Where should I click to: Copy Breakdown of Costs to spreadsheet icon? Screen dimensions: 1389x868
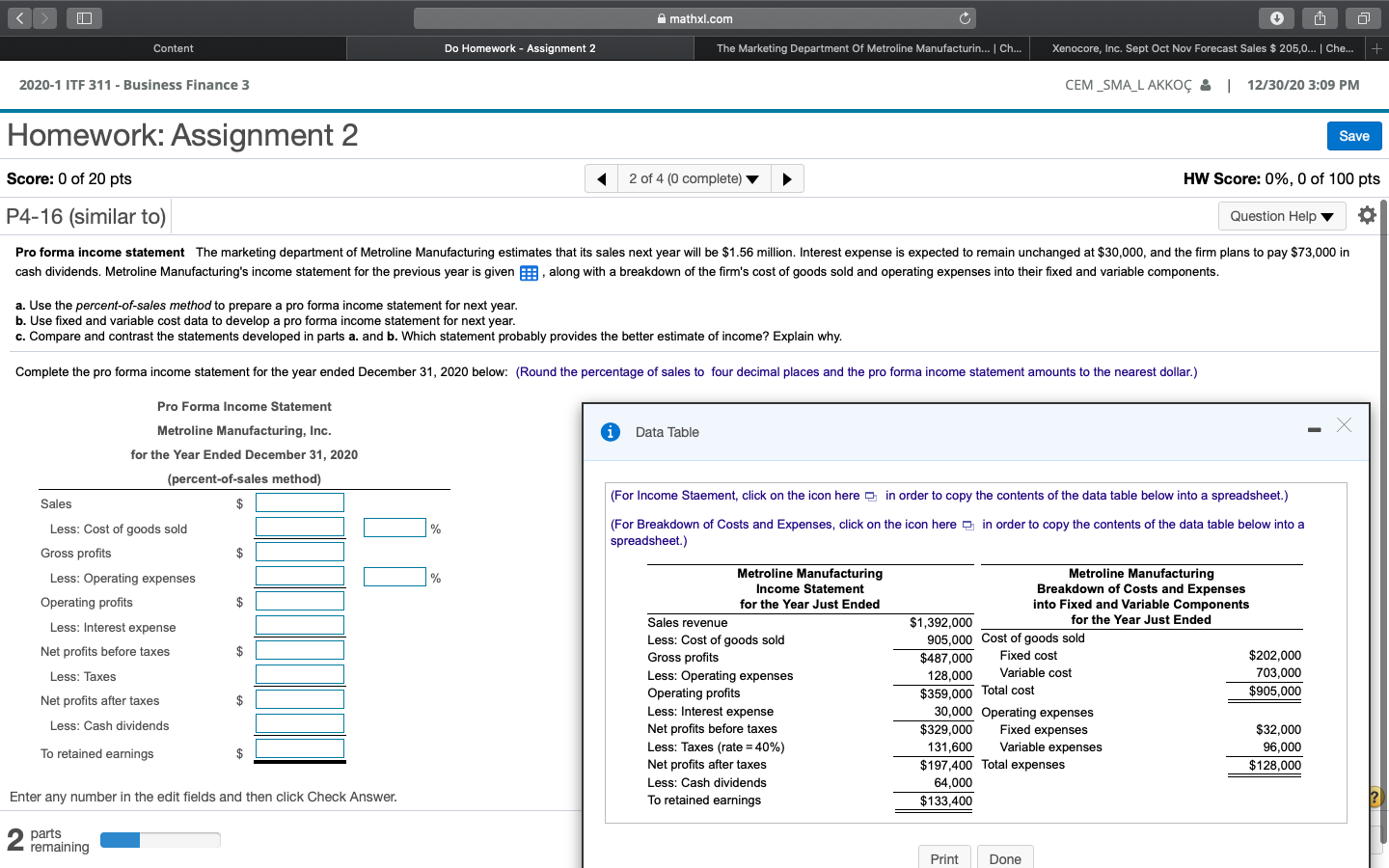click(967, 526)
